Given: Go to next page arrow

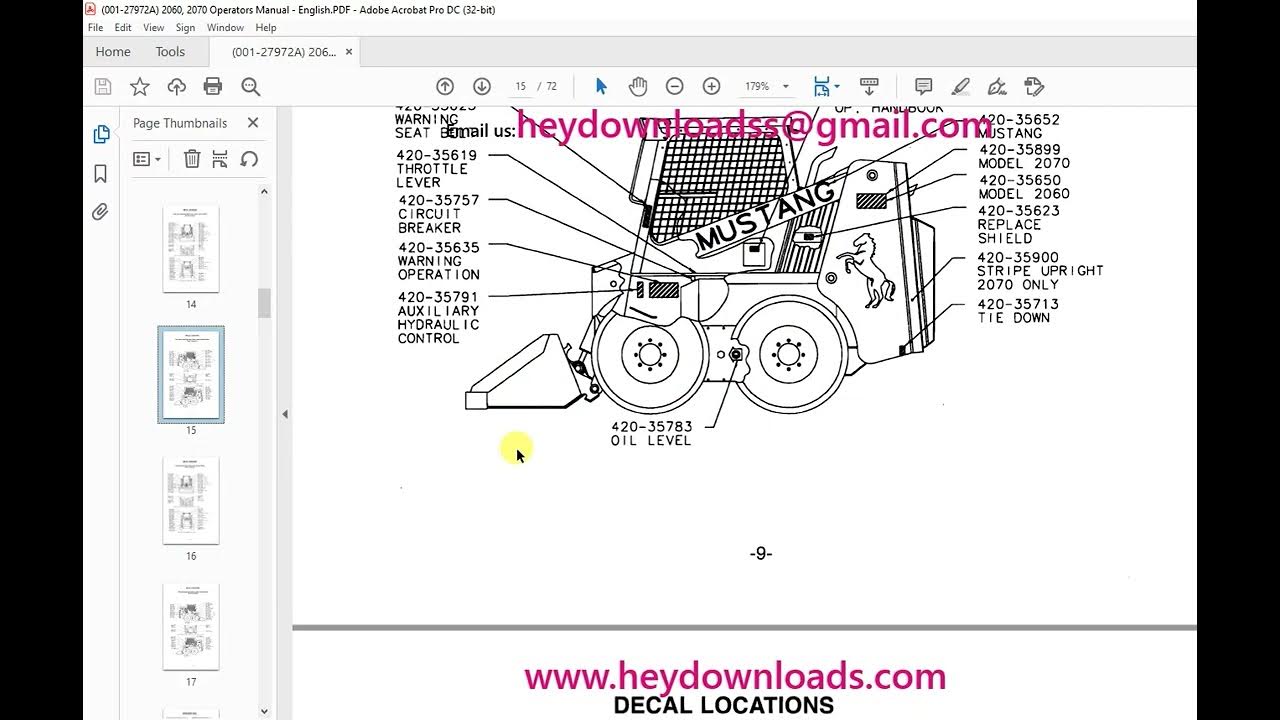Looking at the screenshot, I should [x=482, y=87].
